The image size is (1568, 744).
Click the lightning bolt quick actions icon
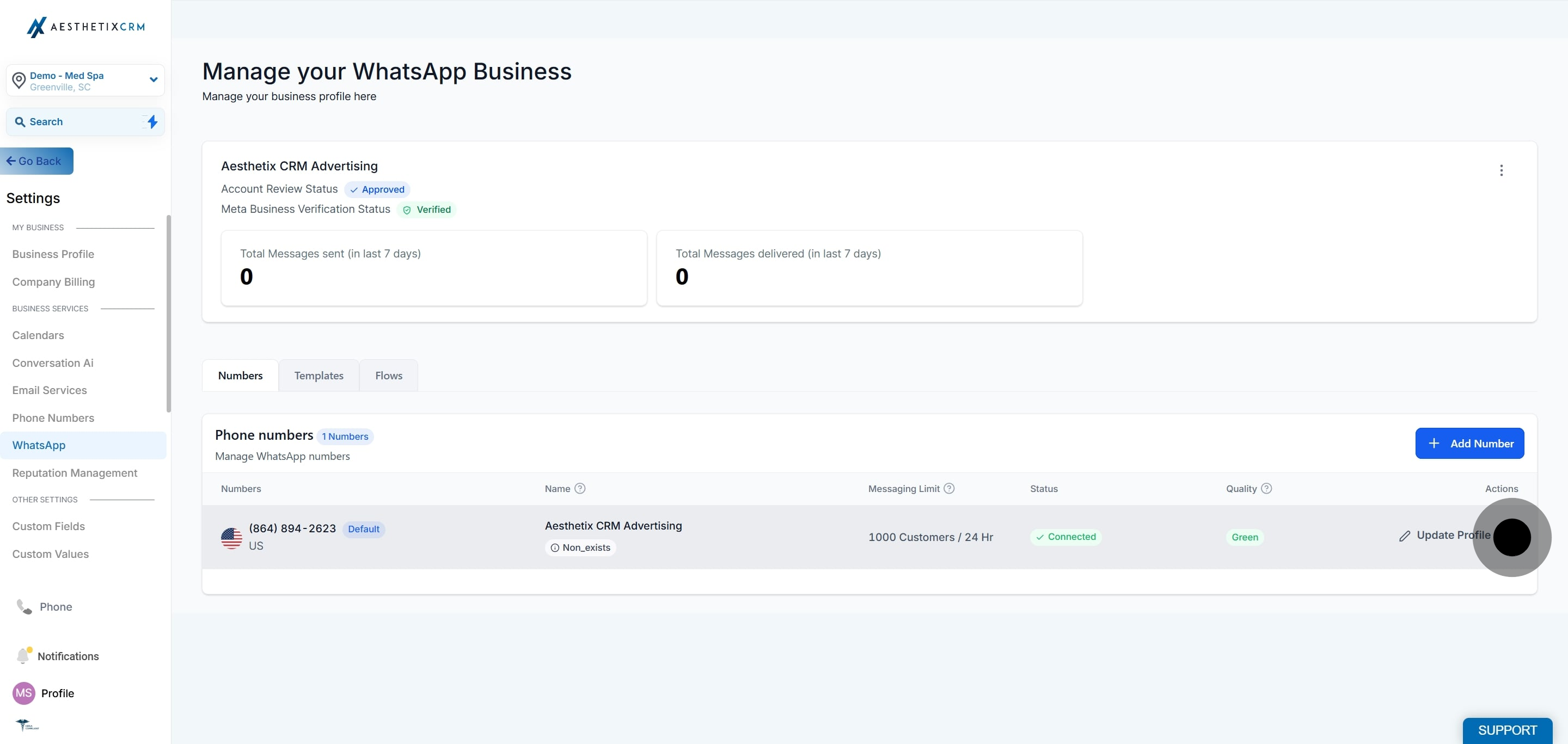[x=152, y=122]
